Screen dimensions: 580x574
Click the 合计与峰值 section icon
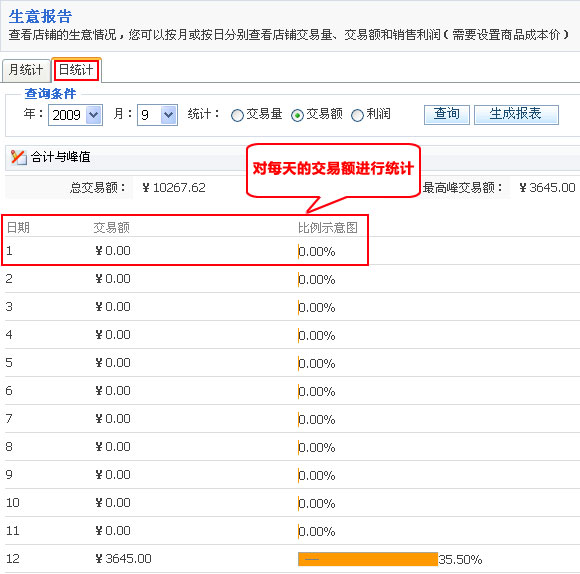(18, 157)
